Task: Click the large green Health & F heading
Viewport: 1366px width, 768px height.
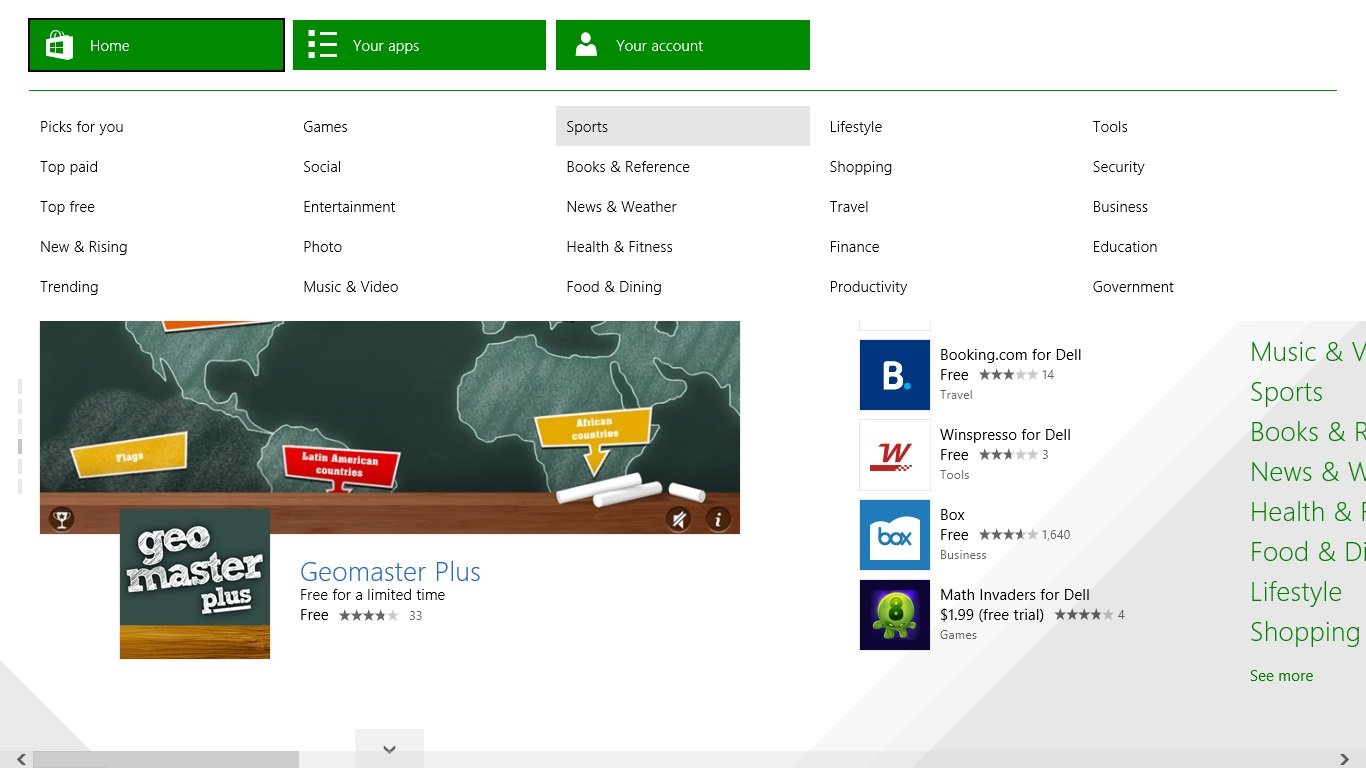Action: pyautogui.click(x=1308, y=512)
